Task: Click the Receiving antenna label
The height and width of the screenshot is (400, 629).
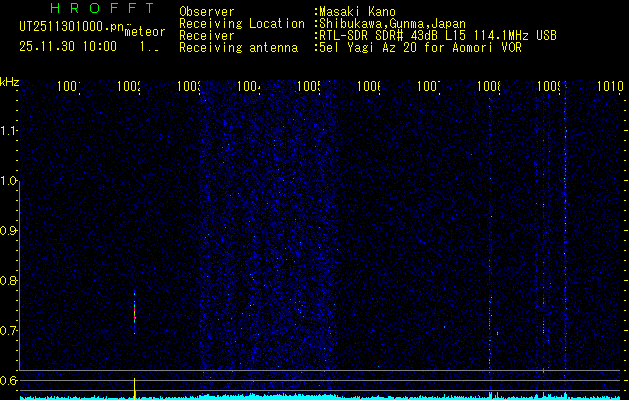Action: click(x=238, y=48)
